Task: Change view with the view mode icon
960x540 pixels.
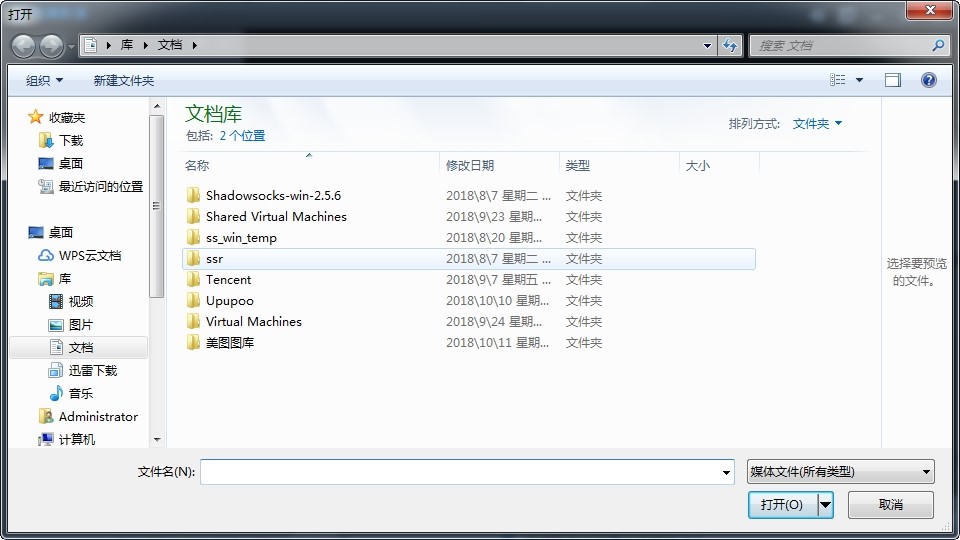Action: [x=838, y=80]
